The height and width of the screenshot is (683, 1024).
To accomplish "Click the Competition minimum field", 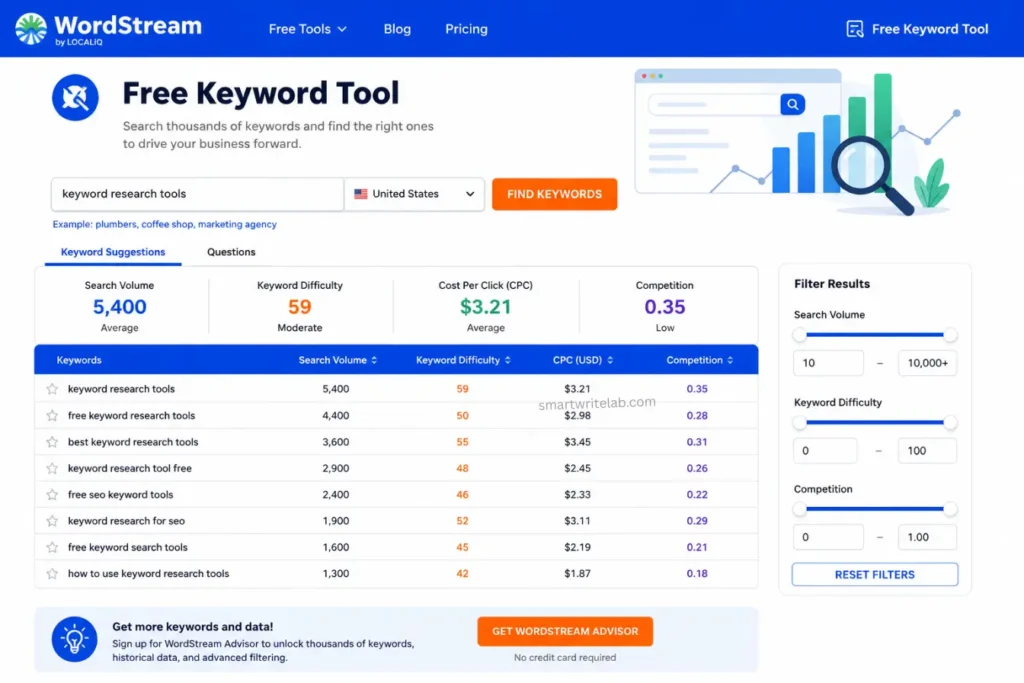I will (x=828, y=537).
